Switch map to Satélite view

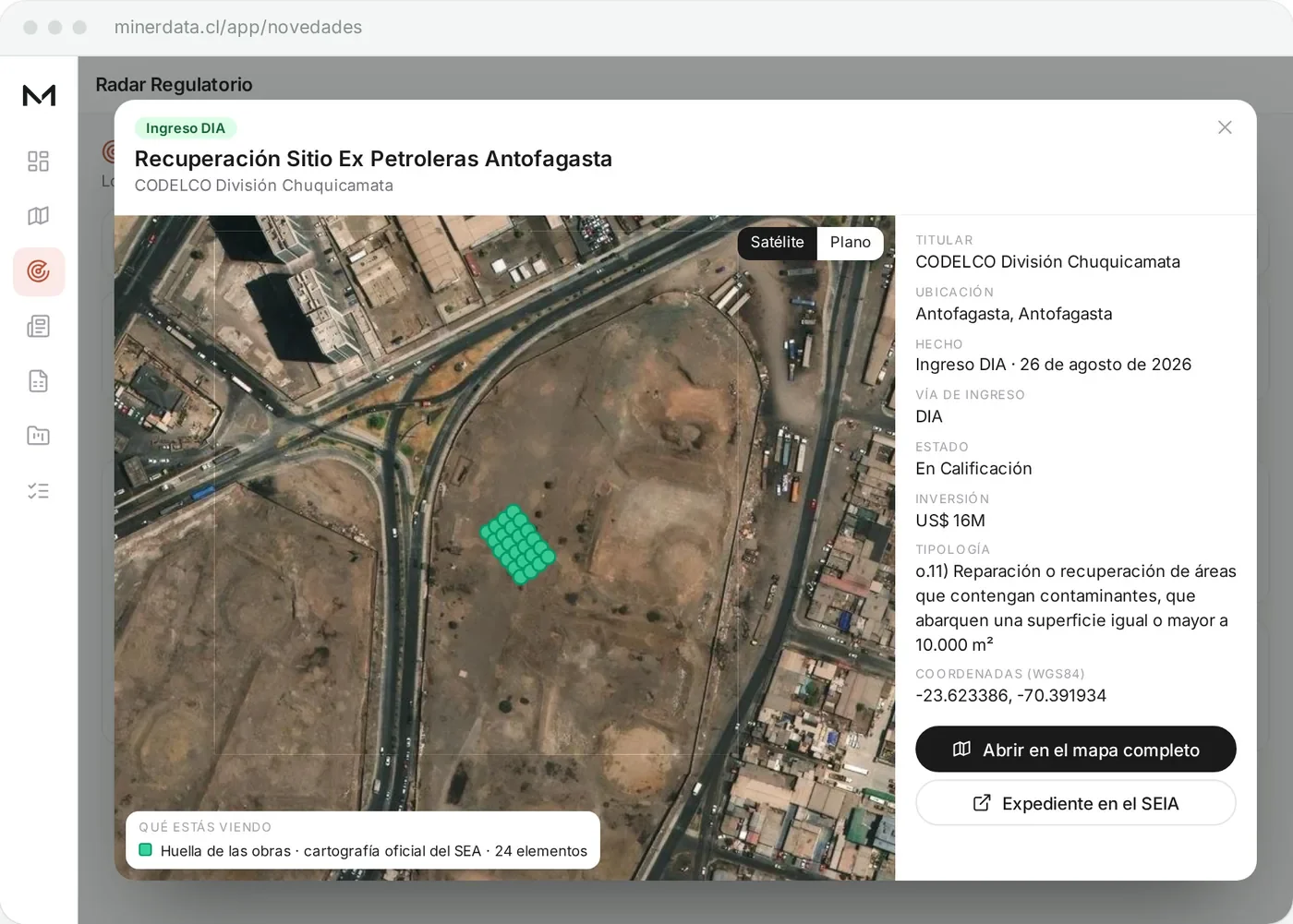point(777,243)
